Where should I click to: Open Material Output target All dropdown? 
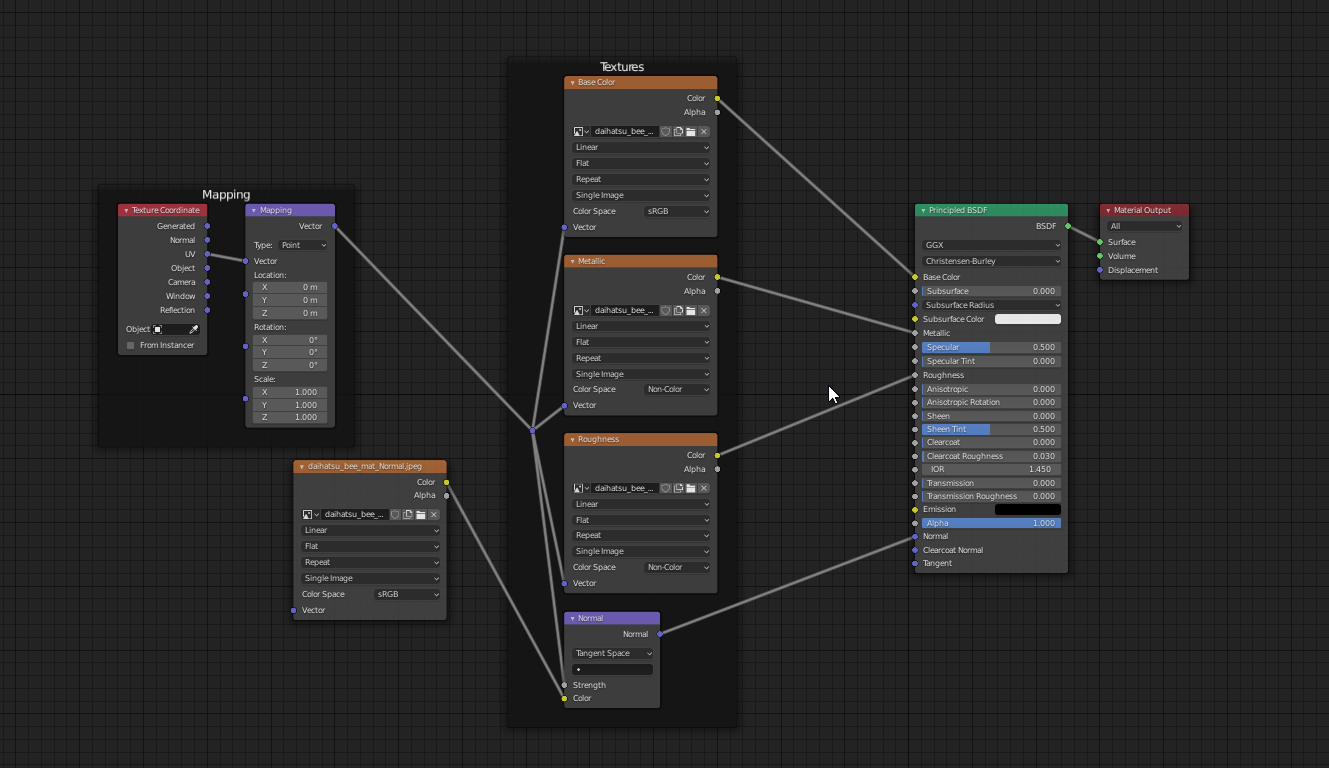(x=1145, y=226)
